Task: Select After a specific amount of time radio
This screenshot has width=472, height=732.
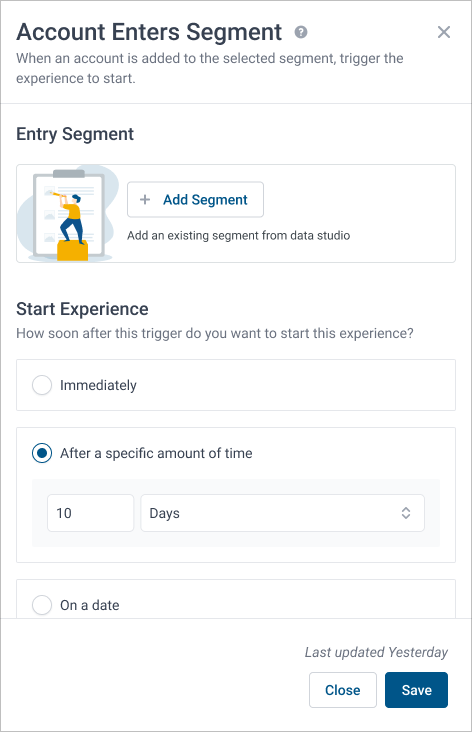Action: coord(42,453)
